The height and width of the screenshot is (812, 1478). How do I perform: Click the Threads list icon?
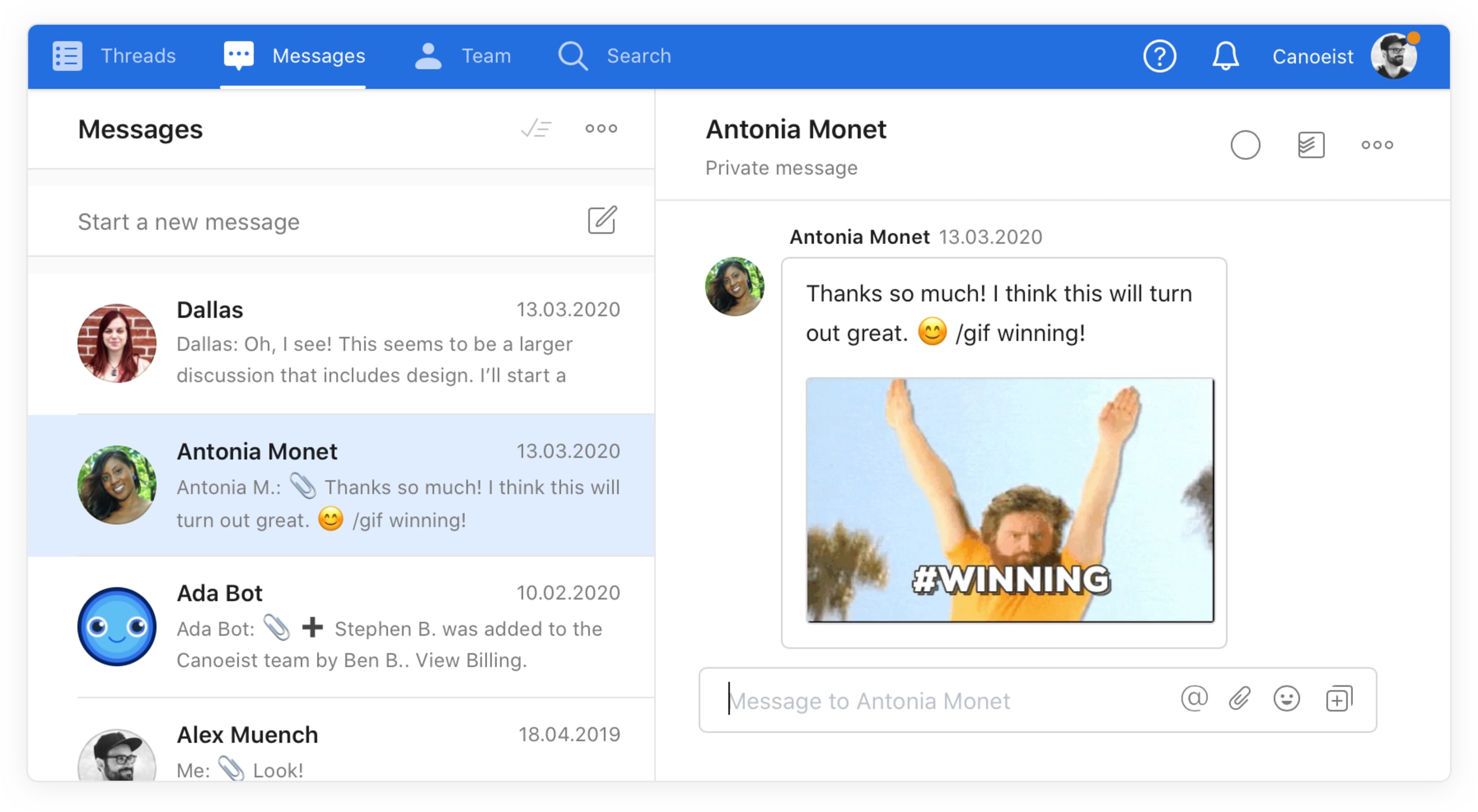coord(67,56)
